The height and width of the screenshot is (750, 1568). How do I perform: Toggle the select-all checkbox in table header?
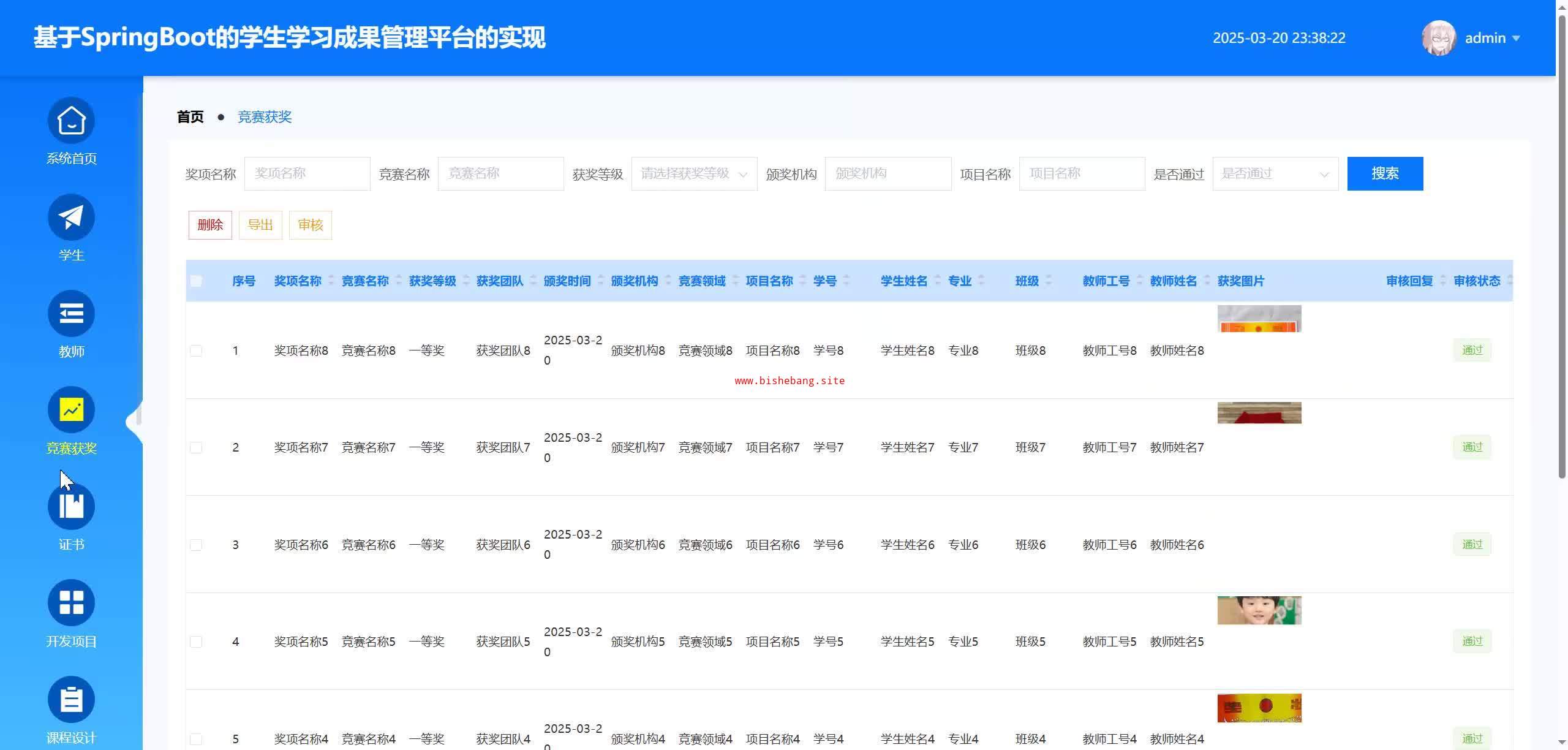coord(196,281)
